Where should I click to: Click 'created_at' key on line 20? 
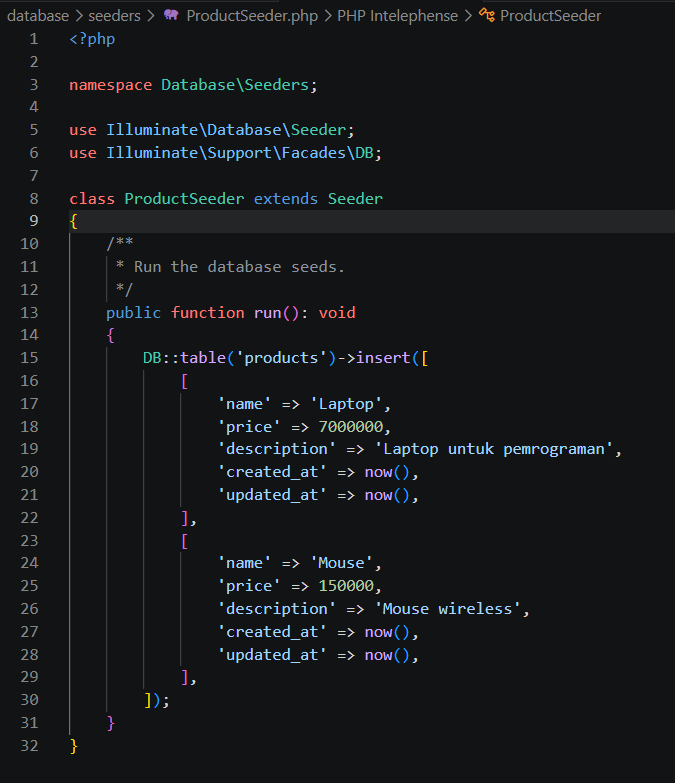point(272,472)
